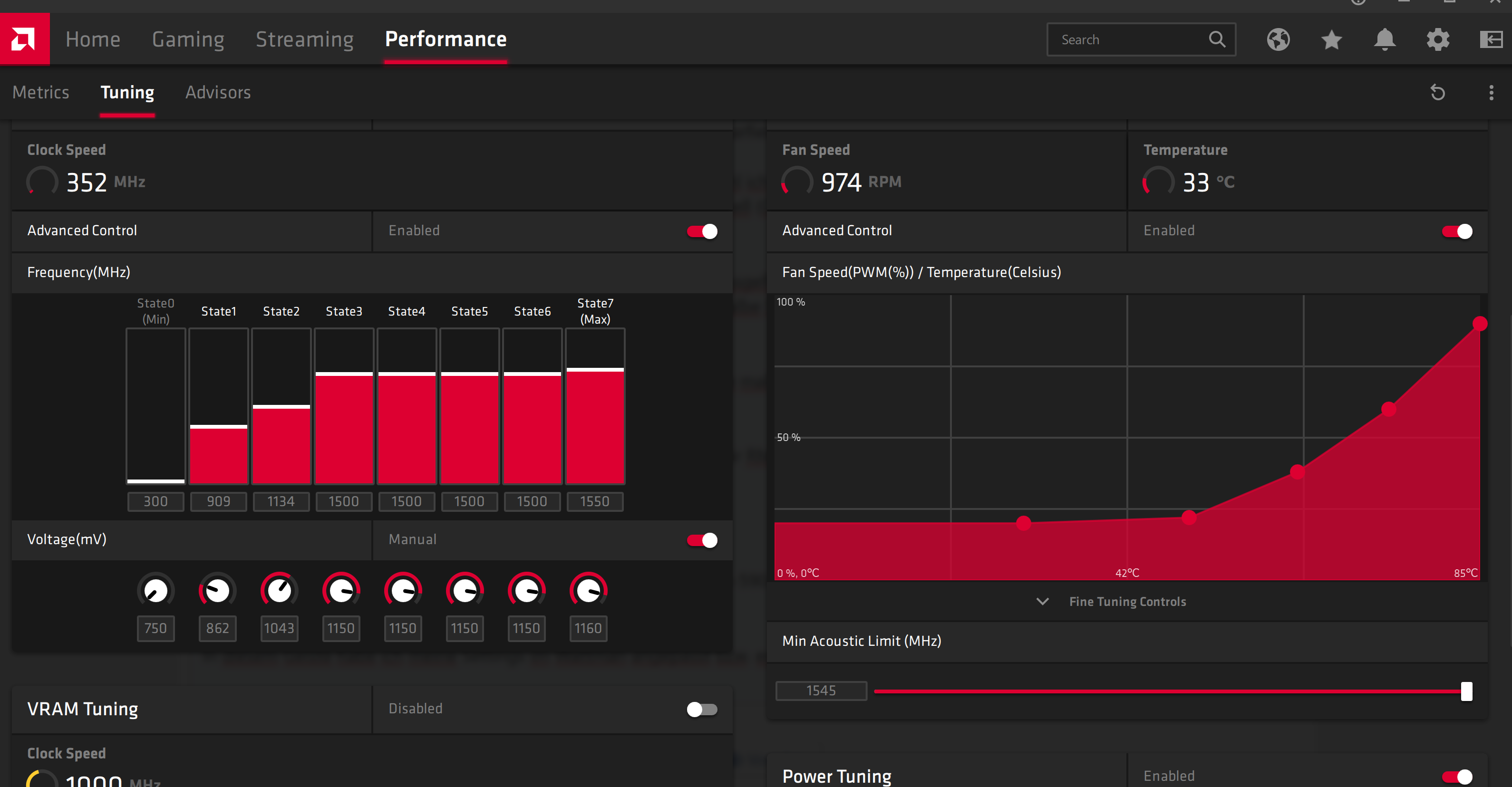Click the Min Acoustic Limit slider handle

(x=1466, y=691)
